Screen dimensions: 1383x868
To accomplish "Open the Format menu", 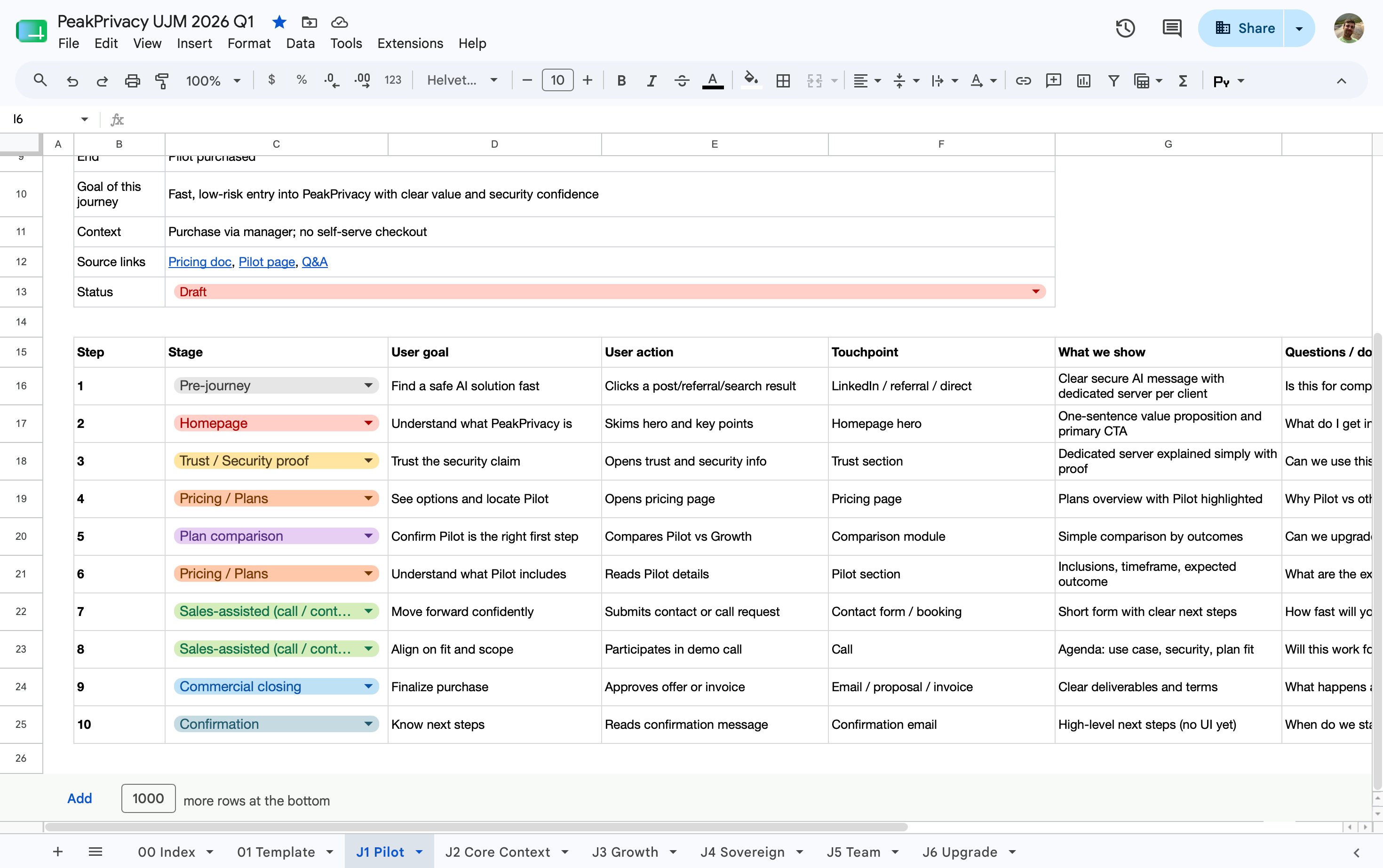I will (249, 43).
